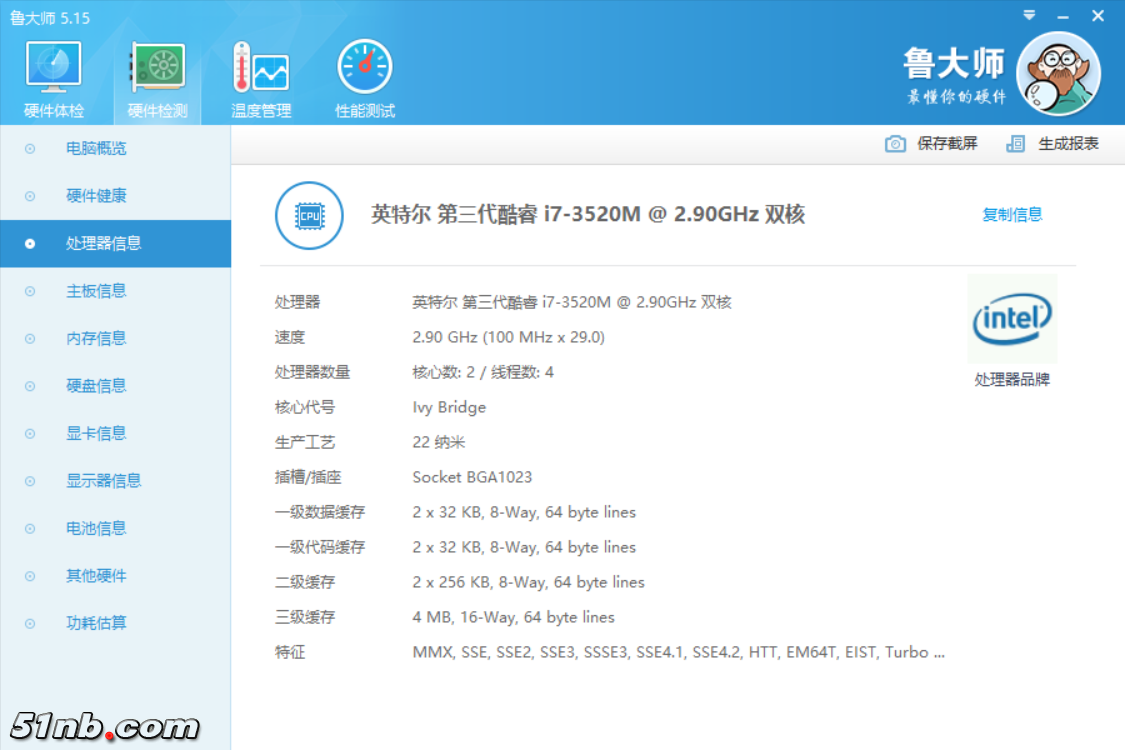Go to 硬盘信息 page
The width and height of the screenshot is (1125, 750).
pos(96,386)
